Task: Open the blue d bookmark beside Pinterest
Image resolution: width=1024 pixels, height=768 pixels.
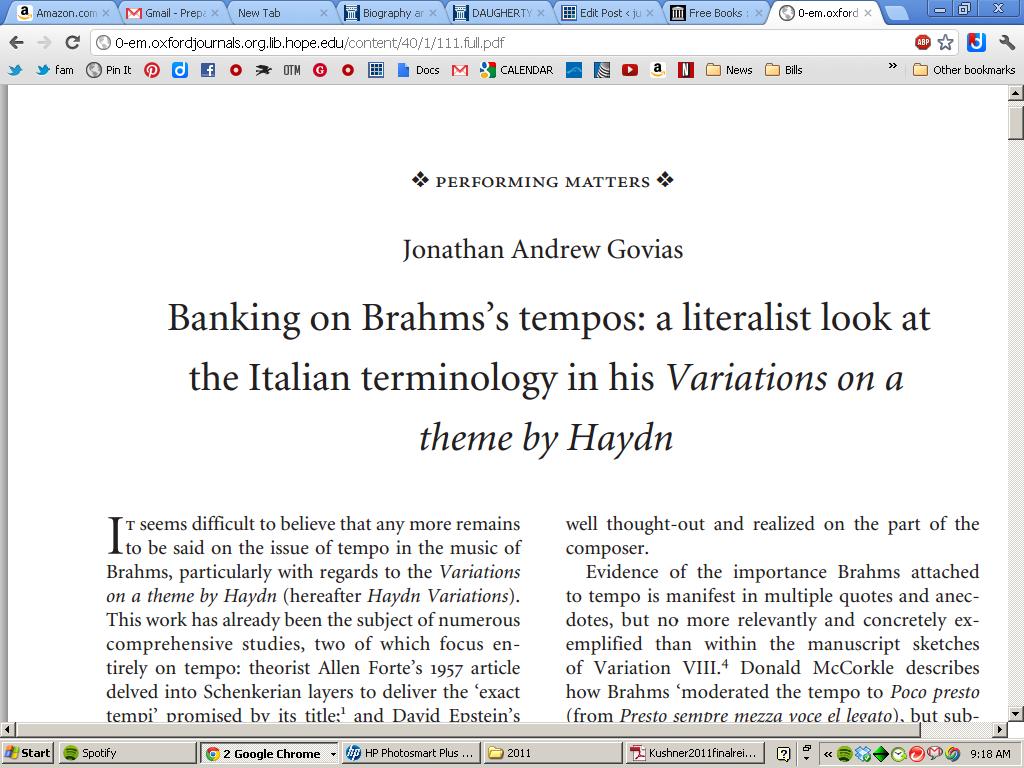Action: 180,70
